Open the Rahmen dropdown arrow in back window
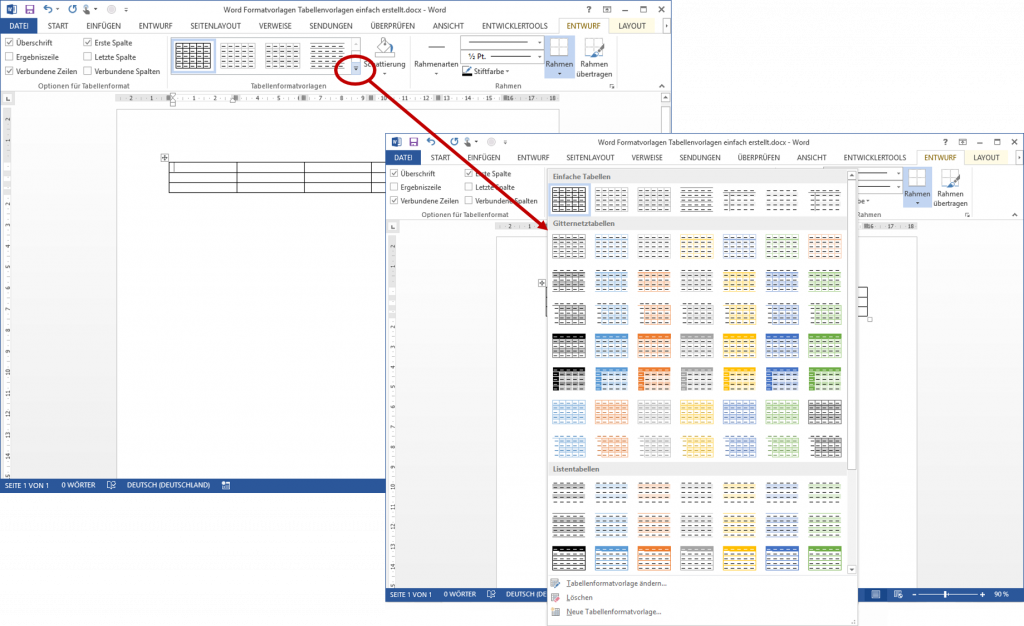This screenshot has width=1024, height=626. tap(559, 73)
